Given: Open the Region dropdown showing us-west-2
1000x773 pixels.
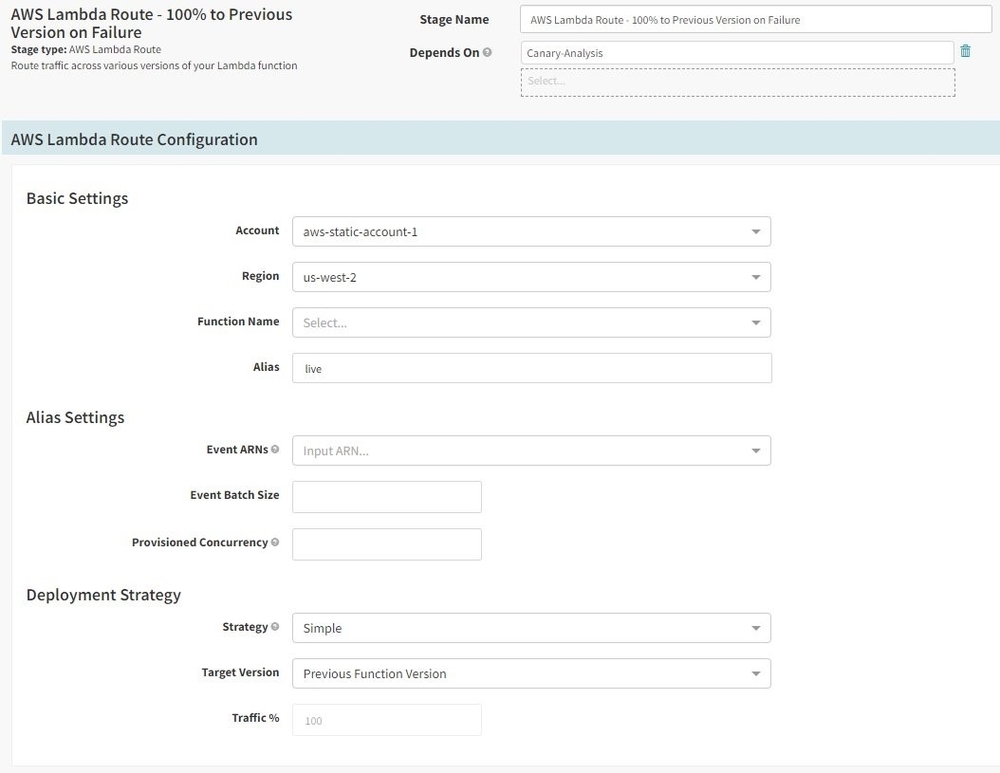Looking at the screenshot, I should (531, 277).
